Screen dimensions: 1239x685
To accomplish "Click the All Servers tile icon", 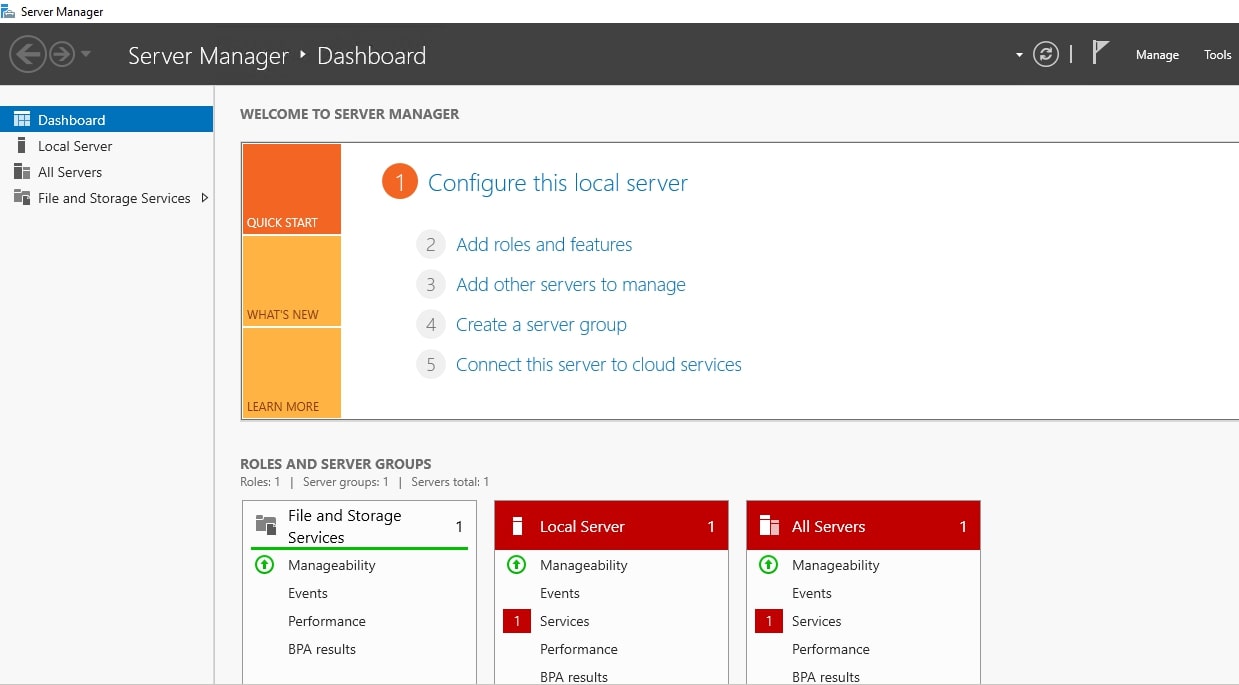I will [x=769, y=526].
